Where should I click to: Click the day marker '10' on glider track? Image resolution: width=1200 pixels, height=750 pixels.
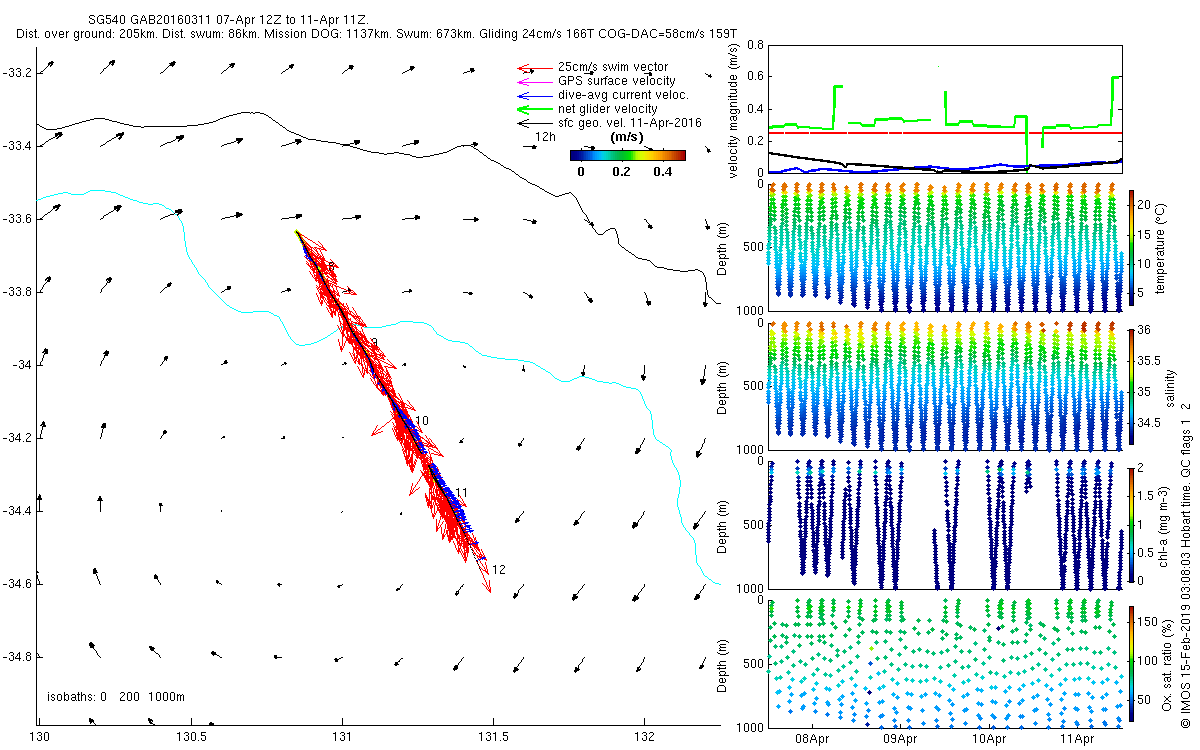tap(421, 421)
